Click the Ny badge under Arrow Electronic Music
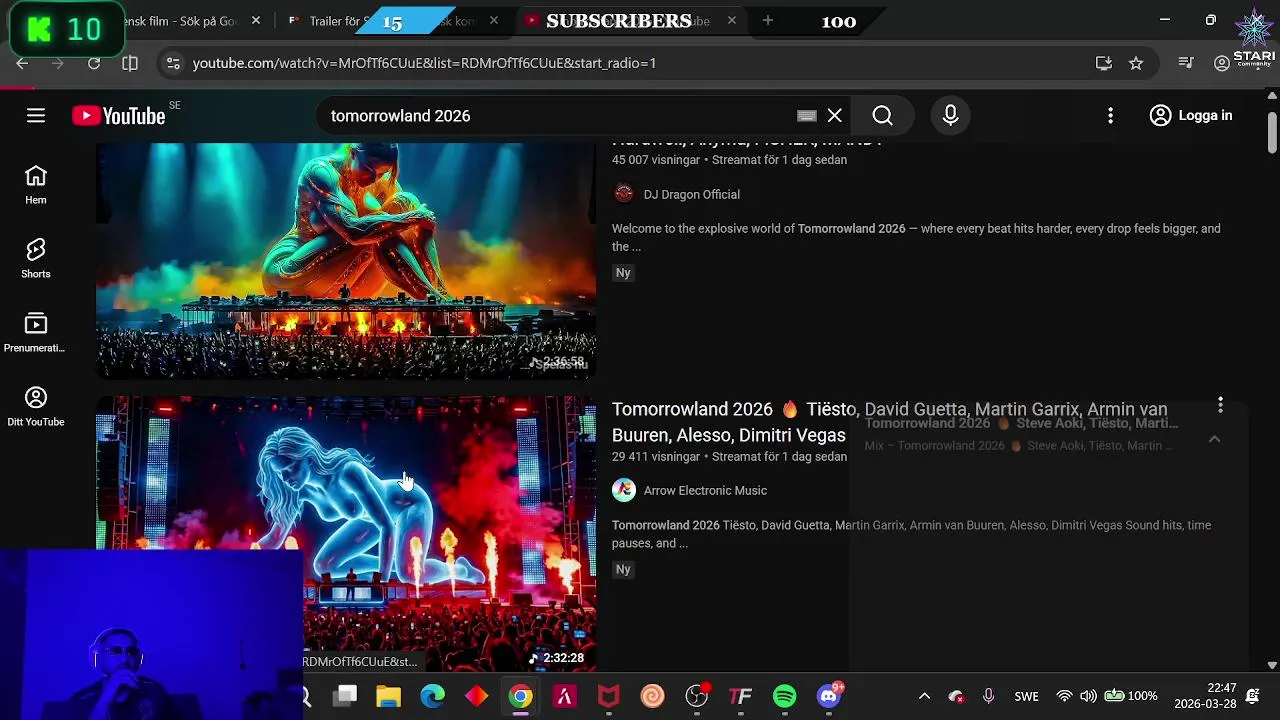This screenshot has width=1280, height=720. pyautogui.click(x=623, y=569)
